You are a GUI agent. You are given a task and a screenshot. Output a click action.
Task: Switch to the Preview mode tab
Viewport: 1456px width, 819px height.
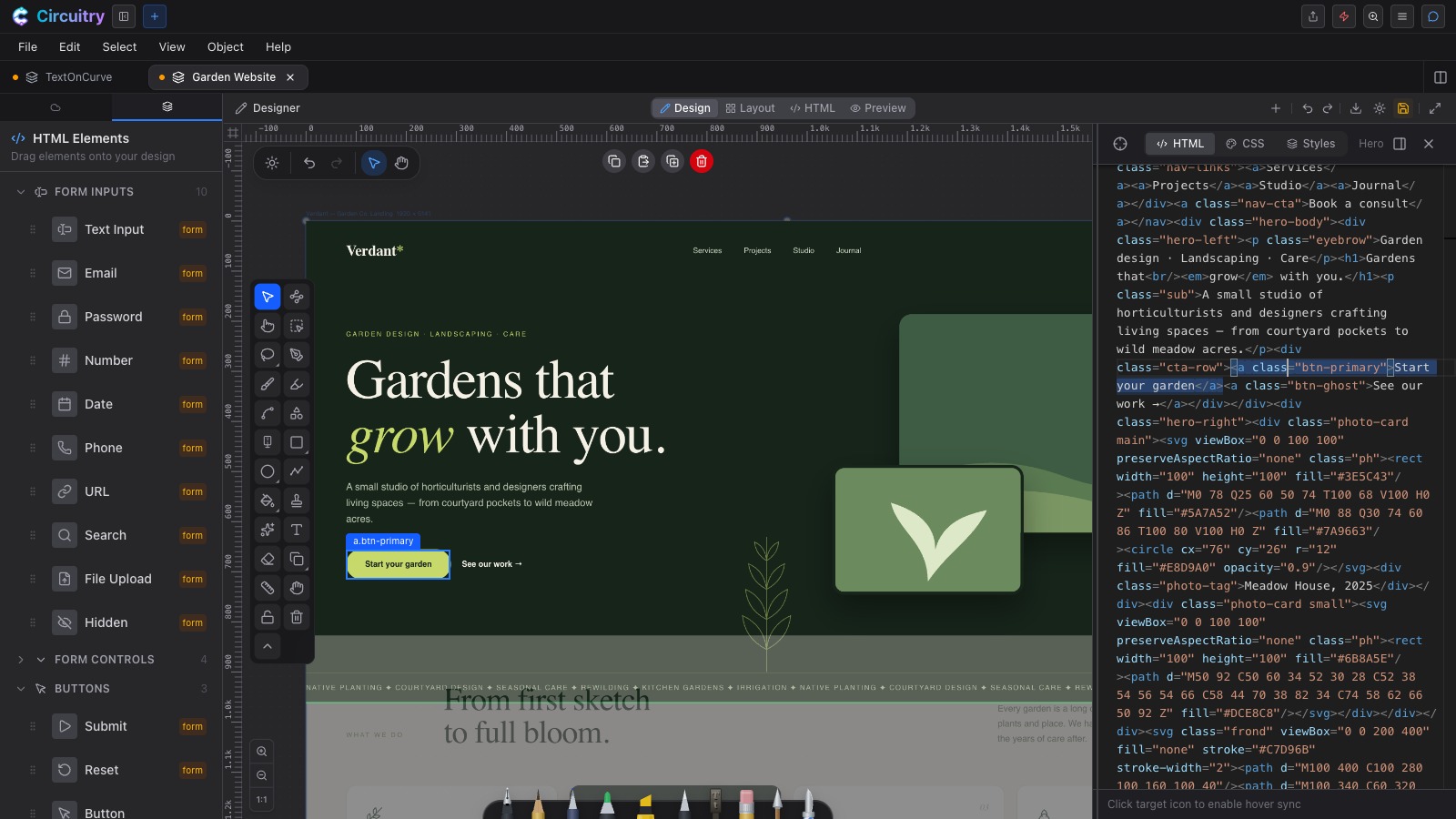878,108
